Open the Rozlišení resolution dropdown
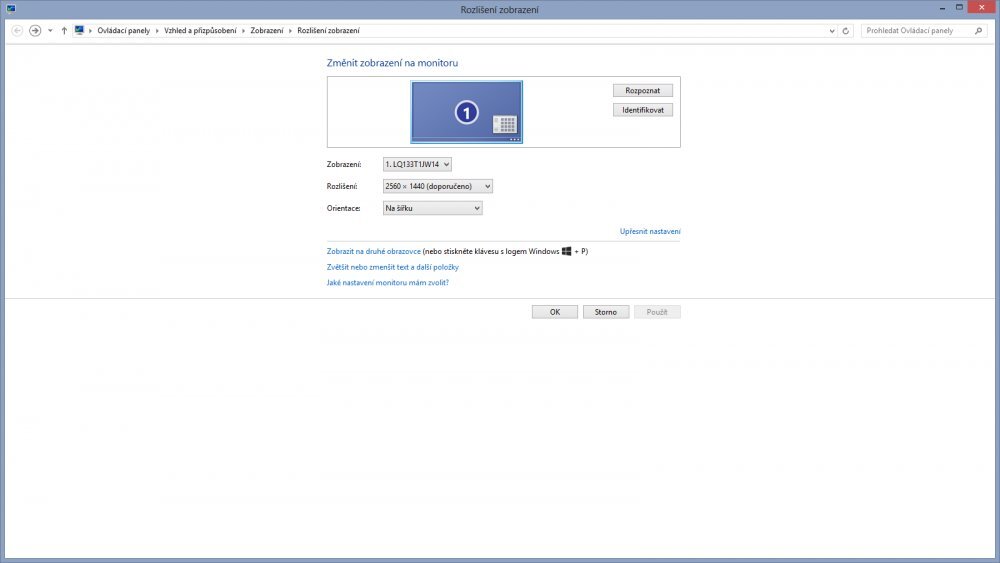Screen dimensions: 1000x563 [x=438, y=186]
